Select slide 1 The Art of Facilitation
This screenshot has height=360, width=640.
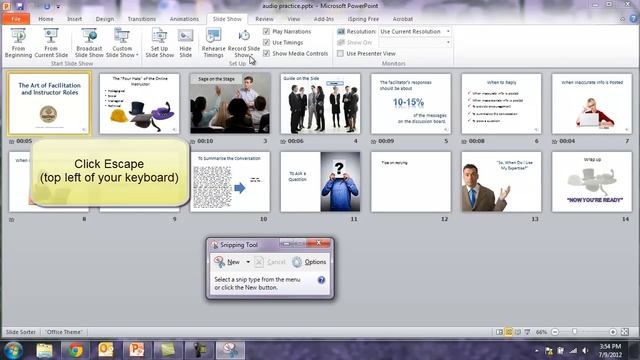click(49, 104)
